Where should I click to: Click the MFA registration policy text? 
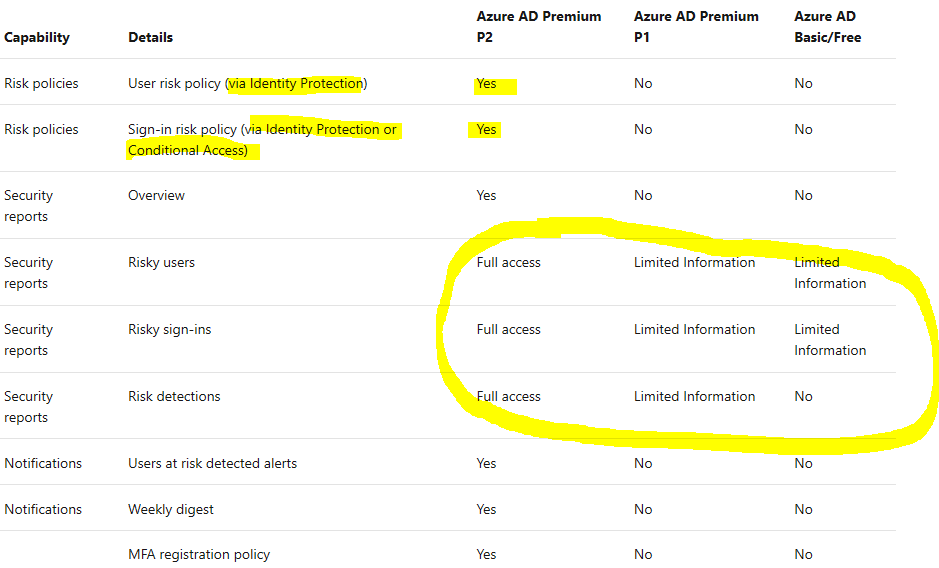click(x=199, y=555)
